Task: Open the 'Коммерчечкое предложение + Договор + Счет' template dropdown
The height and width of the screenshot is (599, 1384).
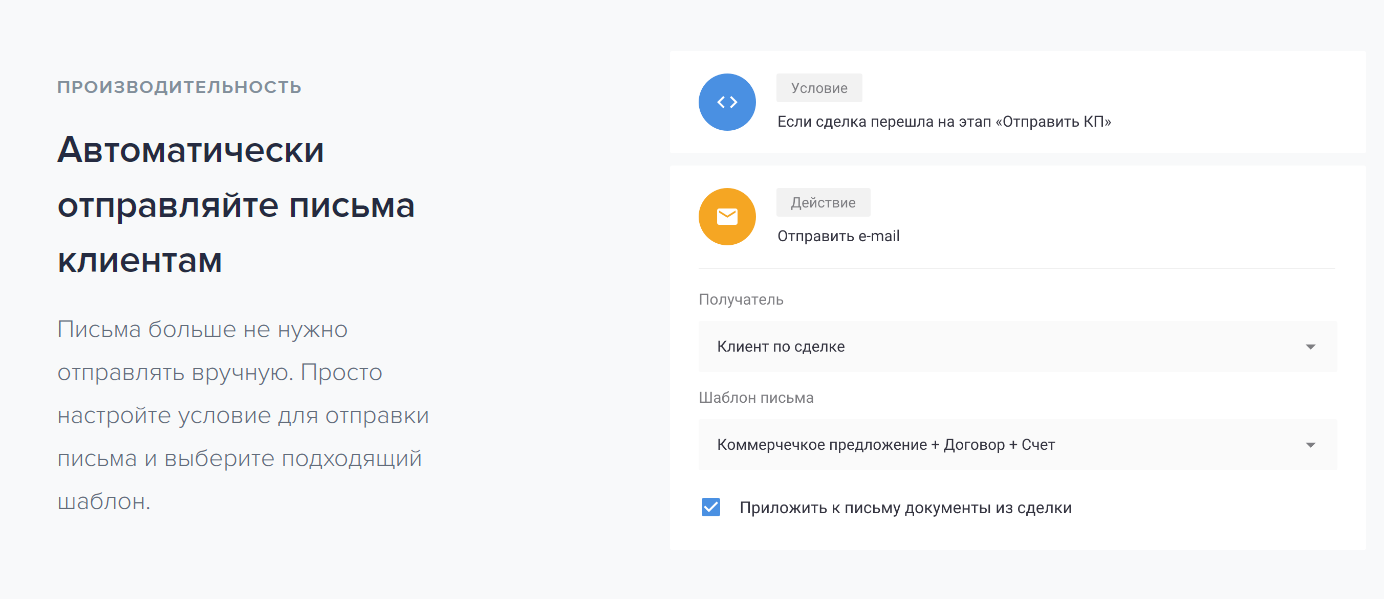Action: [1018, 445]
